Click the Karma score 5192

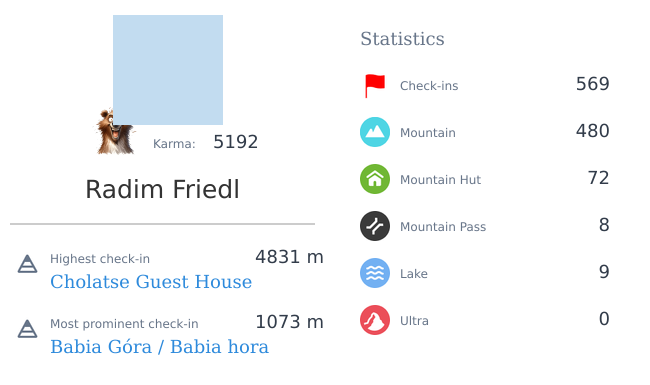pyautogui.click(x=235, y=142)
